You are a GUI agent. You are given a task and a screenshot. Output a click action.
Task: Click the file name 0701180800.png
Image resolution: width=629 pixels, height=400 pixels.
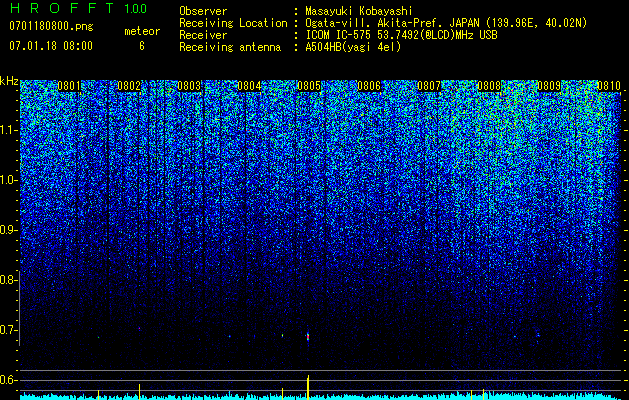point(51,26)
